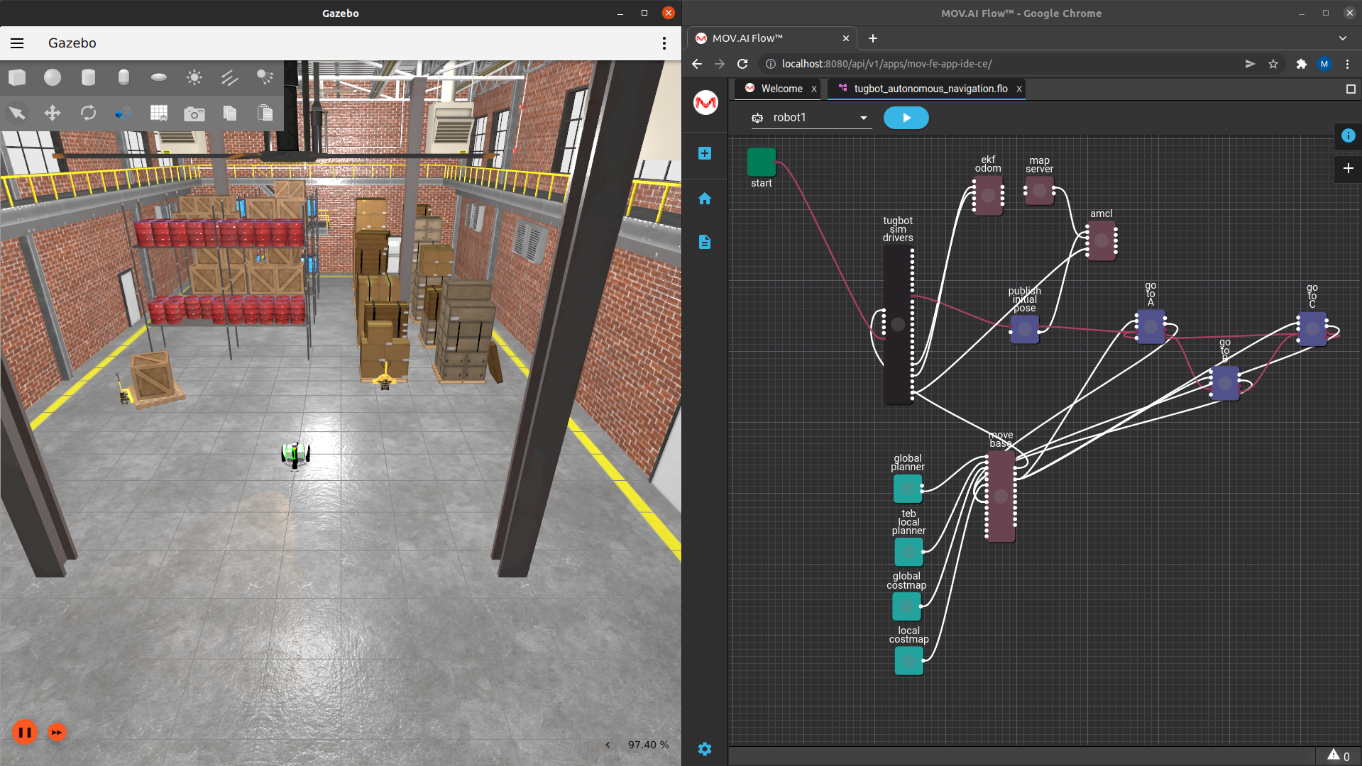Image resolution: width=1362 pixels, height=766 pixels.
Task: Insert a box shape in Gazebo
Action: (x=17, y=77)
